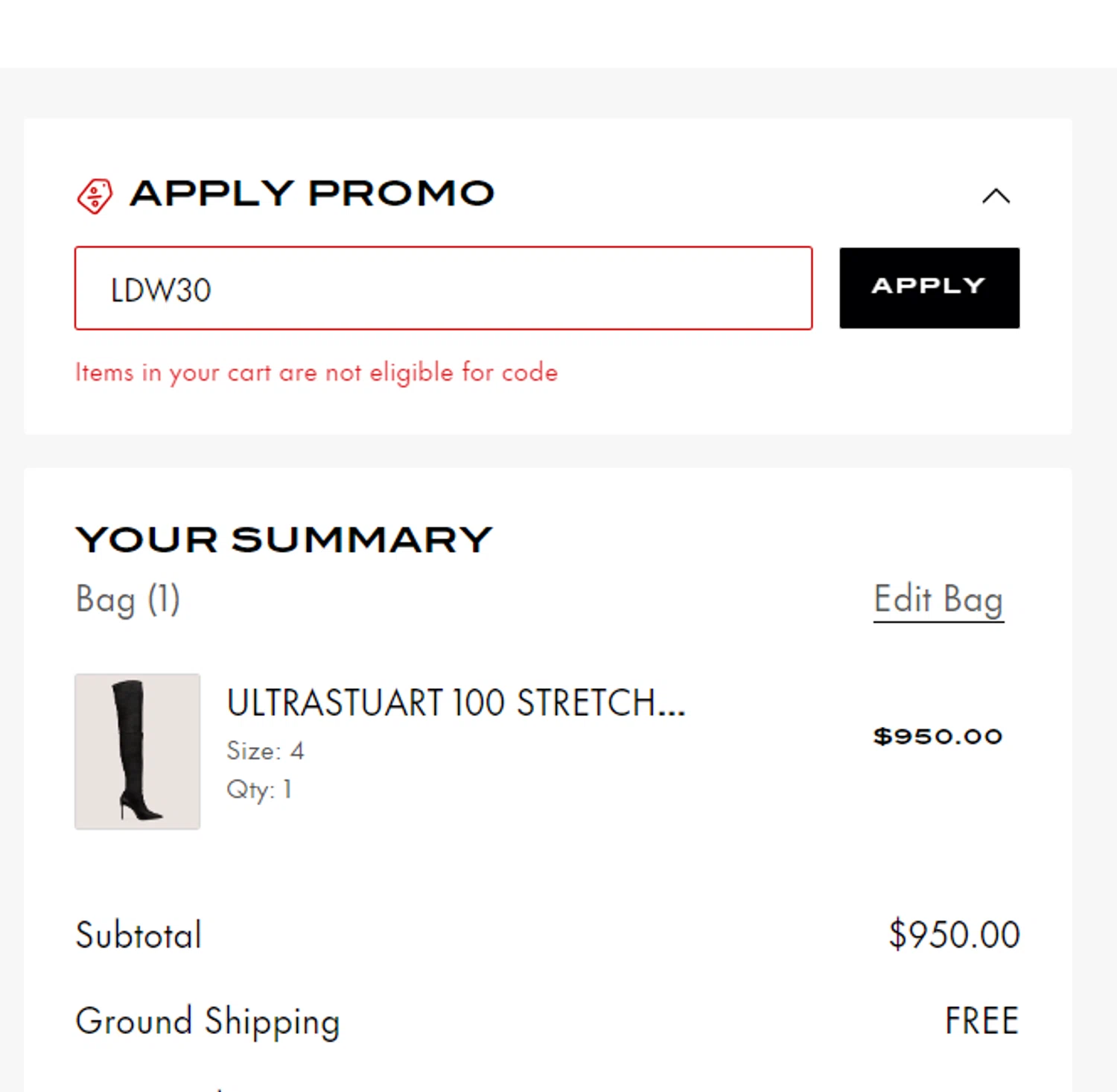The image size is (1117, 1092).
Task: Click the Subtotal label
Action: 139,936
